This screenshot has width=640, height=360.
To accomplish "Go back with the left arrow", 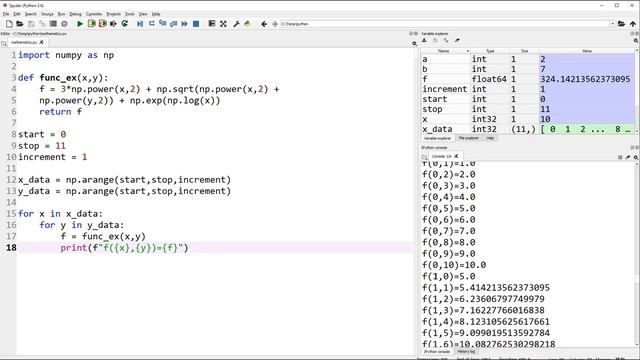I will point(264,24).
